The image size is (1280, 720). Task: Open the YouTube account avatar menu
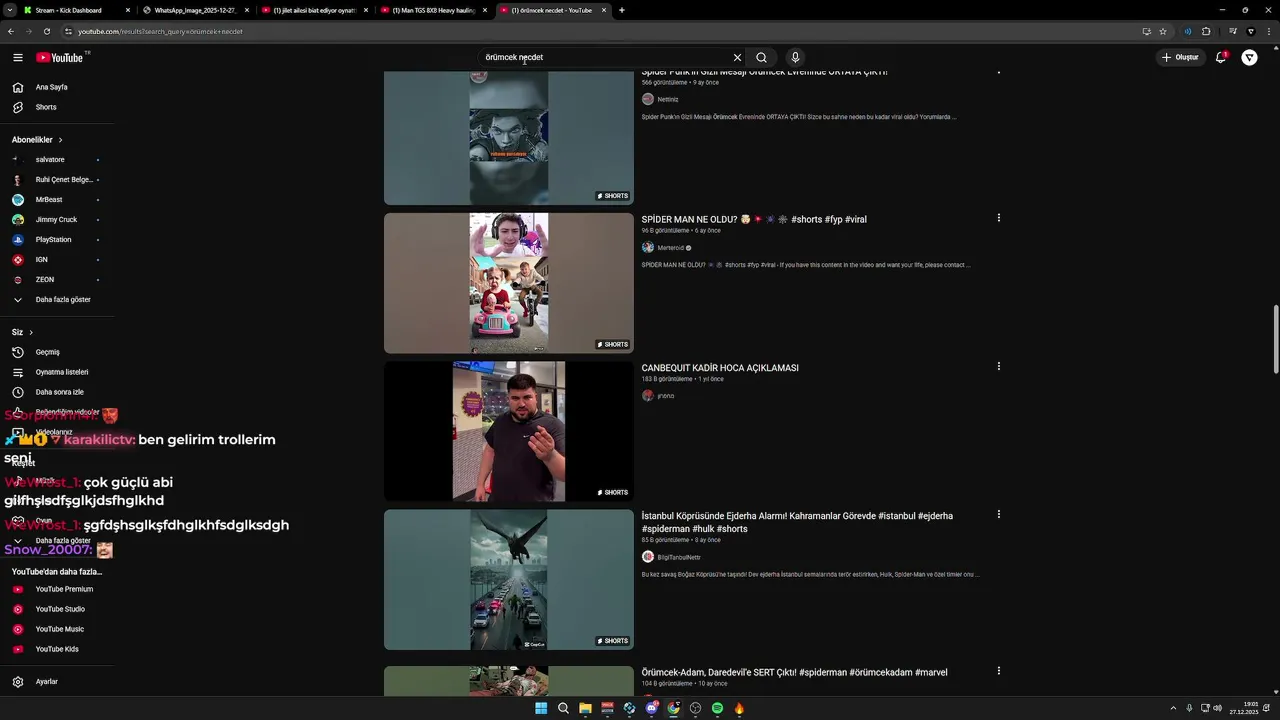[1249, 57]
